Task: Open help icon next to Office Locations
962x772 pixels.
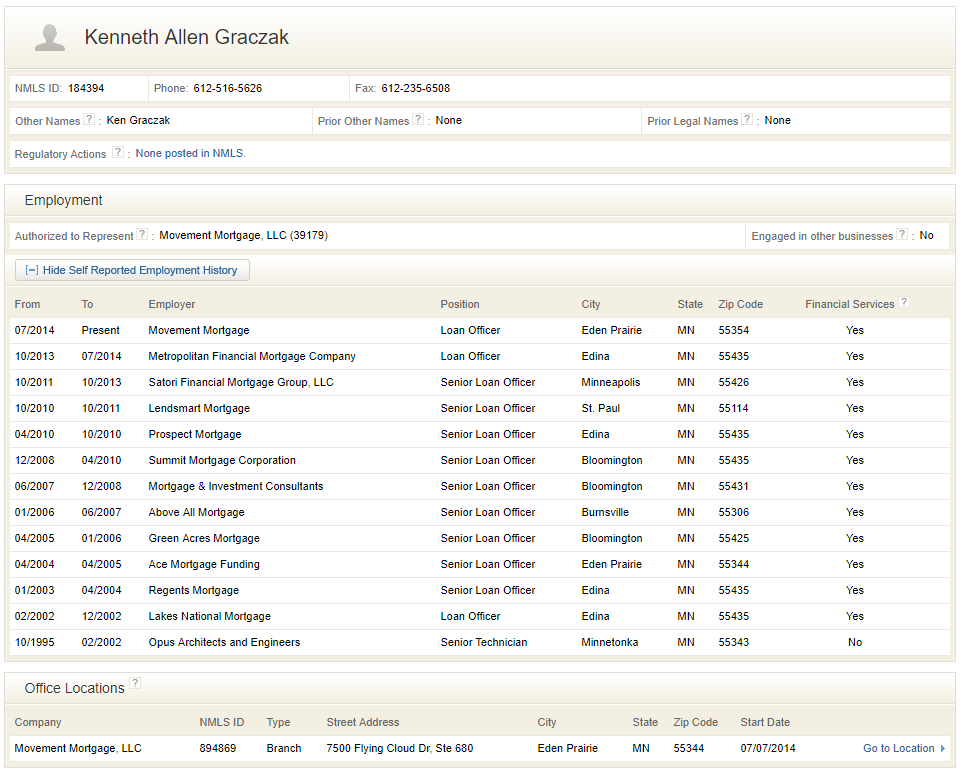Action: [x=135, y=684]
